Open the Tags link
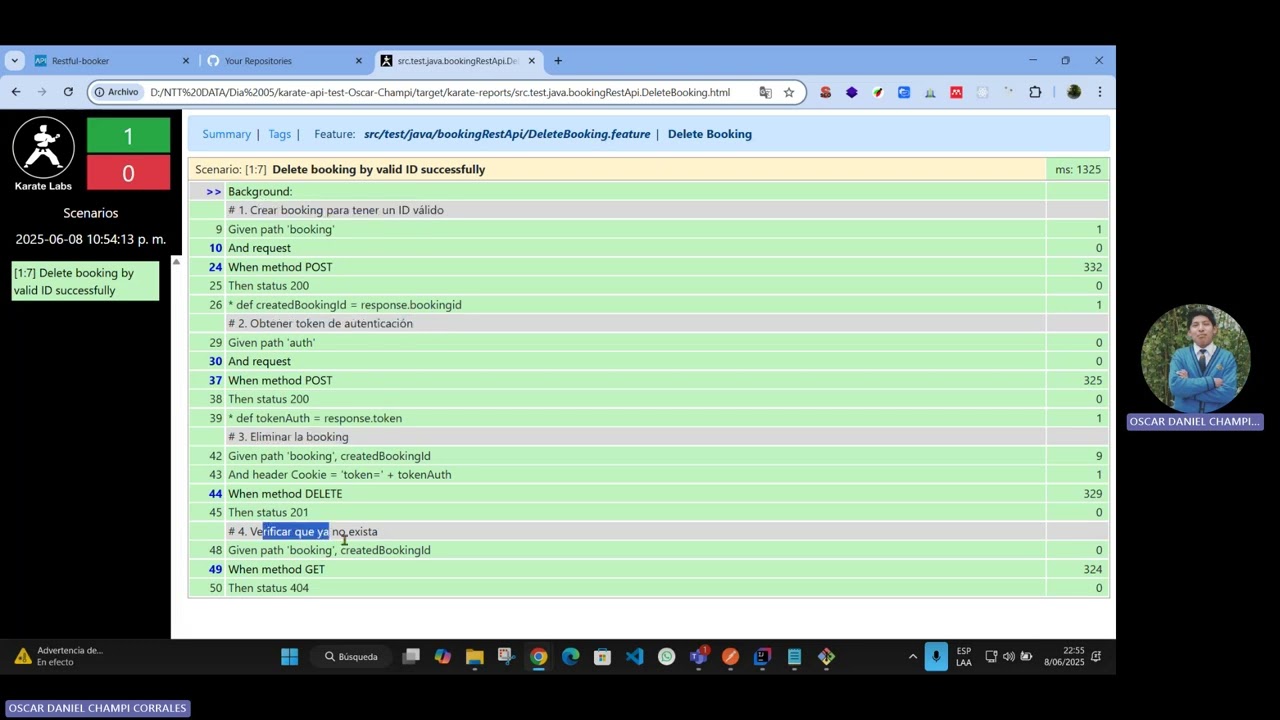 pos(280,134)
